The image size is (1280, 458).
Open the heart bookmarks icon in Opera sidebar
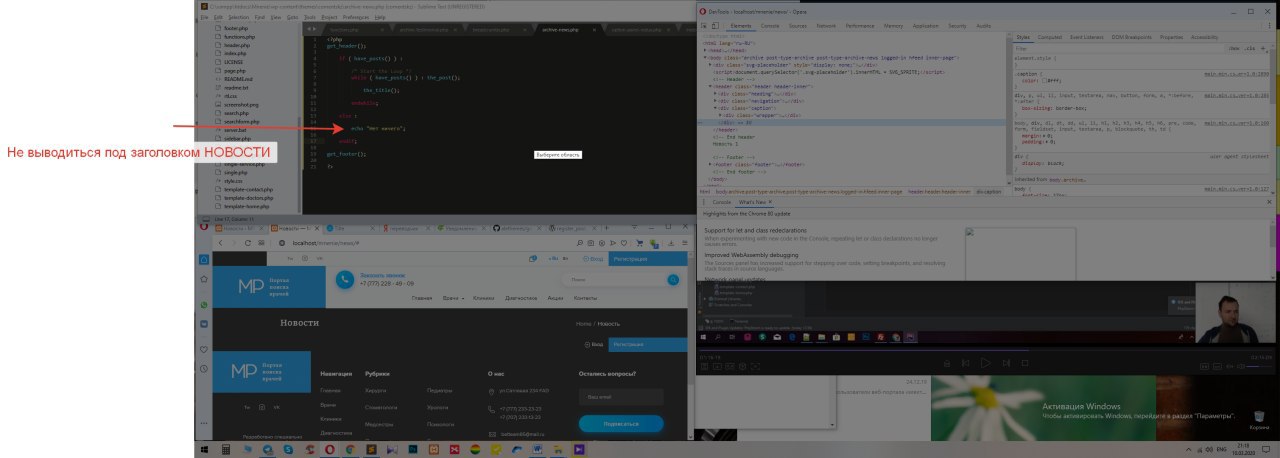click(204, 349)
